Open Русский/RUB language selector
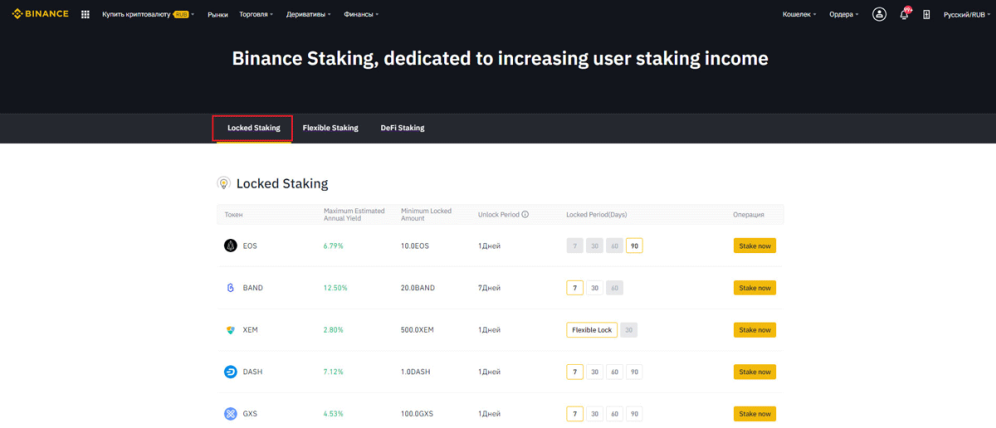Screen dimensions: 996x428 967,14
